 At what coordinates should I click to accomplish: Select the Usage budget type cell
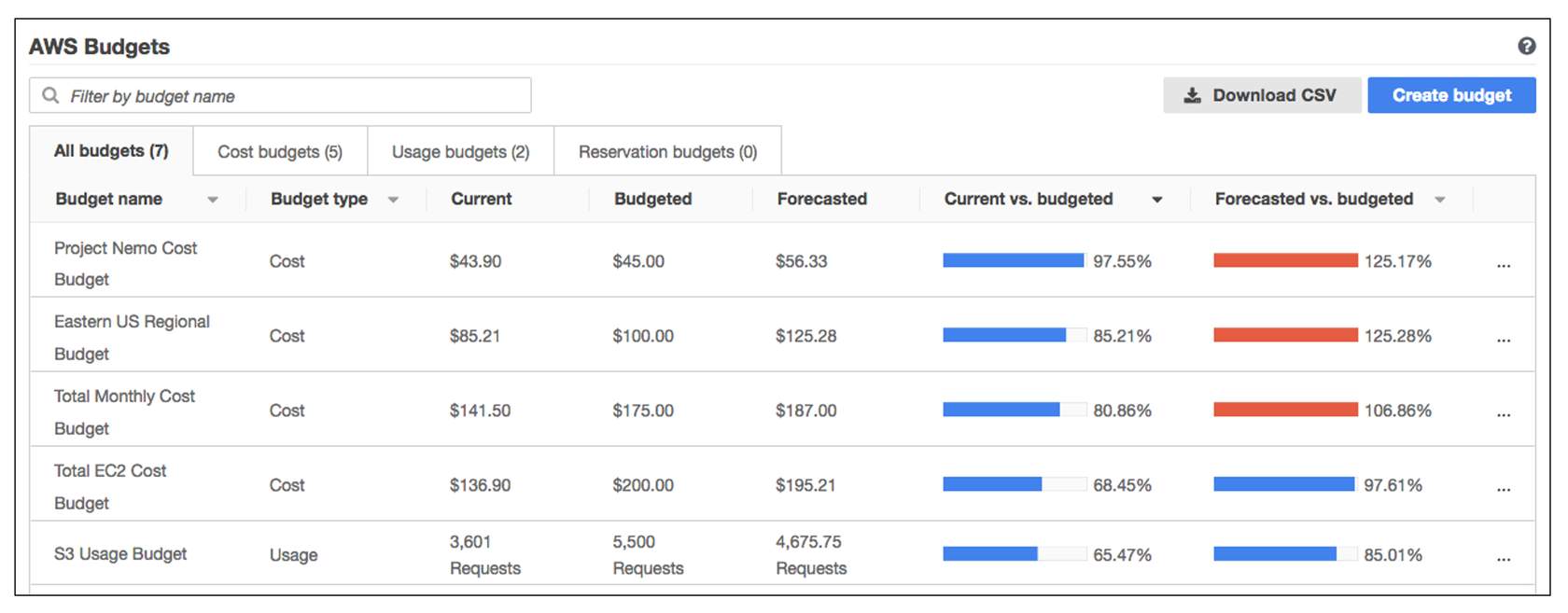click(293, 555)
